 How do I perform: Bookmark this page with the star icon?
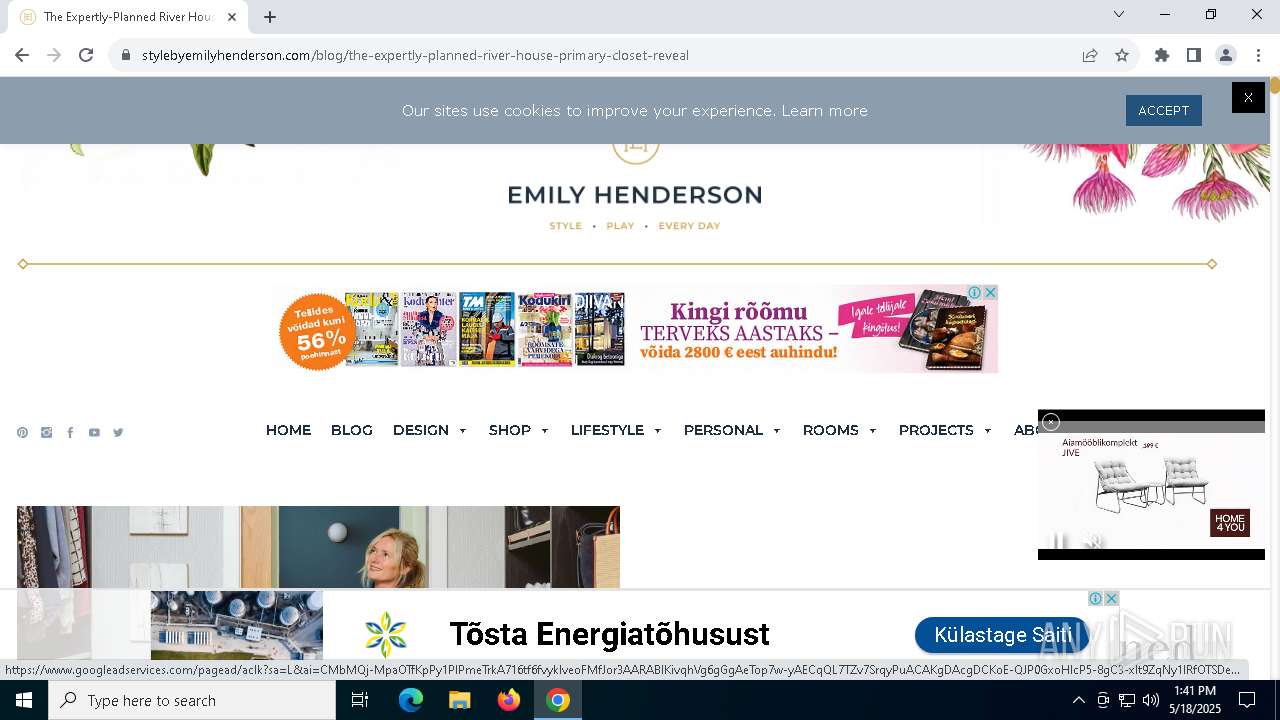[1122, 55]
